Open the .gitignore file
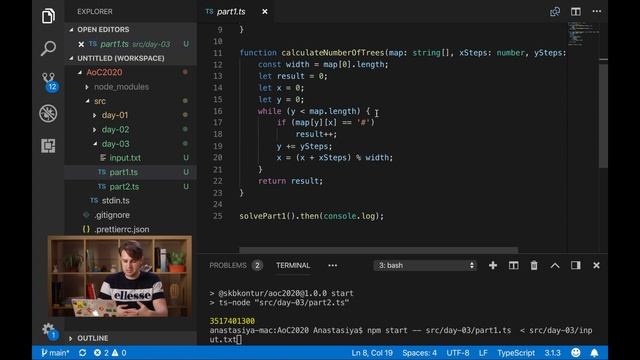Image resolution: width=640 pixels, height=360 pixels. 112,215
